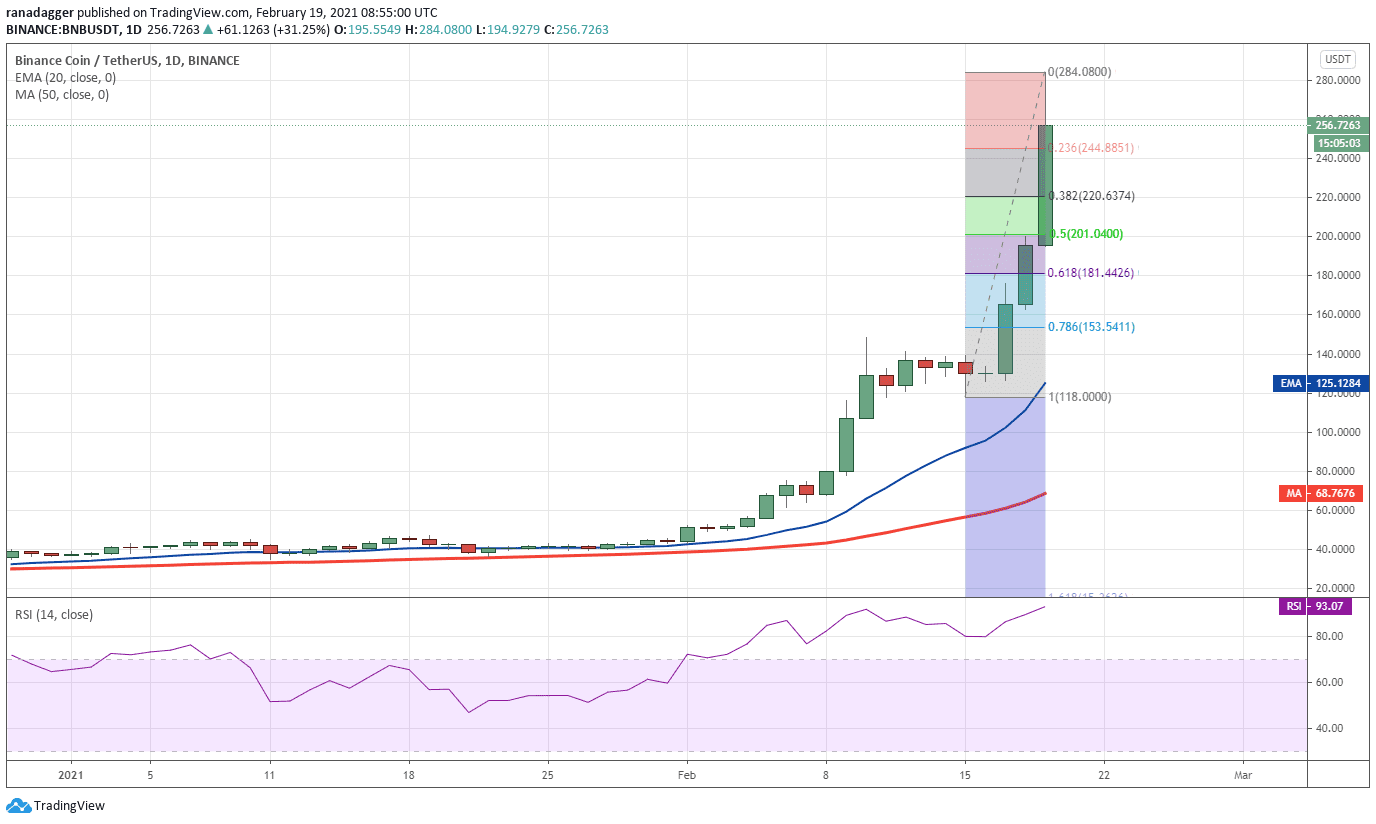Viewport: 1376px width, 824px height.
Task: Click the 0(284.0800) Fibonacci top label
Action: pyautogui.click(x=1079, y=72)
